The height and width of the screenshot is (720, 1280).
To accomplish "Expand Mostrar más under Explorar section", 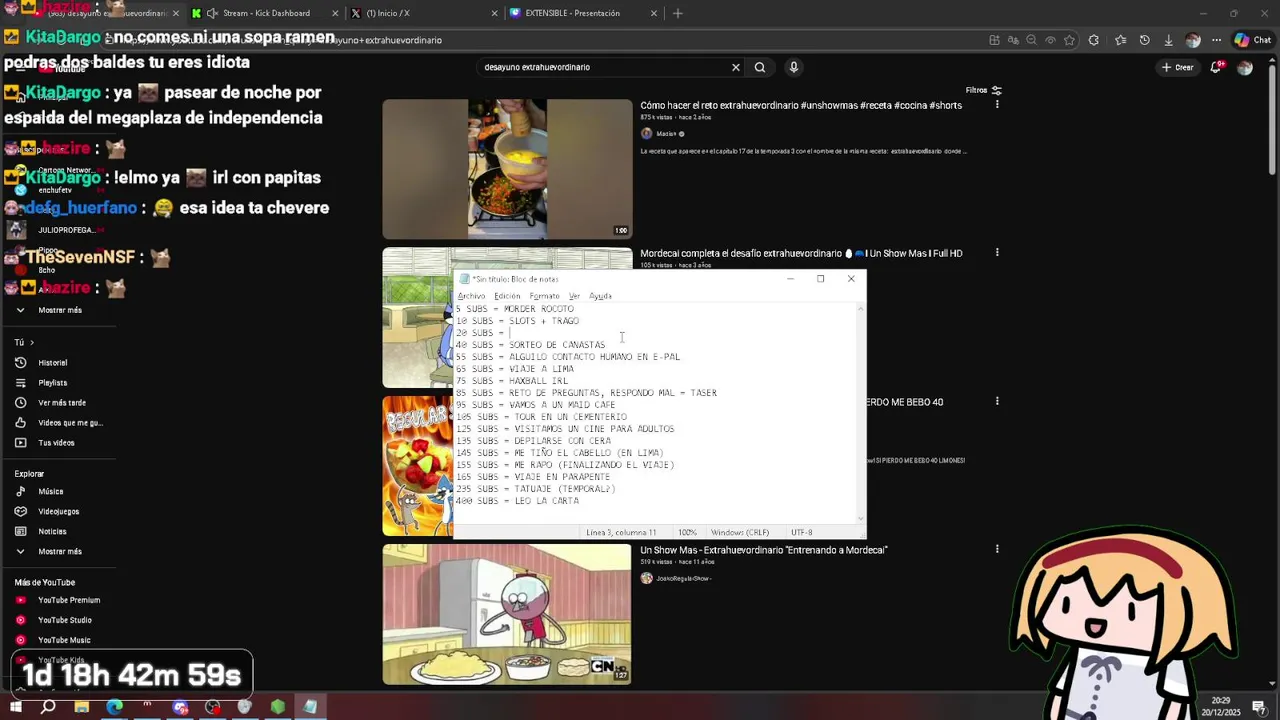I will click(60, 551).
